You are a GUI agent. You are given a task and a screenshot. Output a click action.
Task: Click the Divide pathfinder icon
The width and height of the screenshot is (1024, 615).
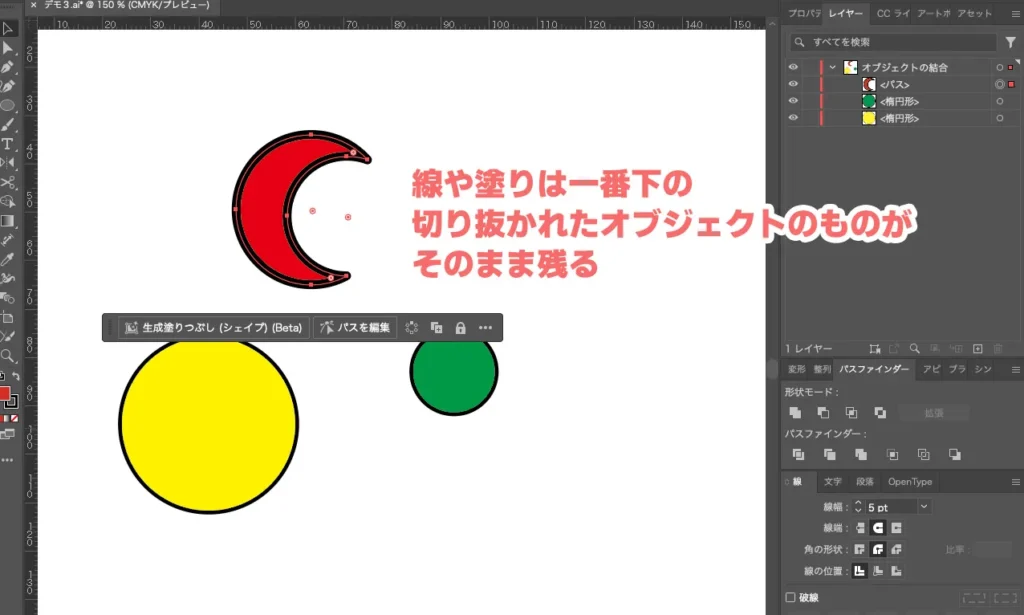[x=798, y=454]
